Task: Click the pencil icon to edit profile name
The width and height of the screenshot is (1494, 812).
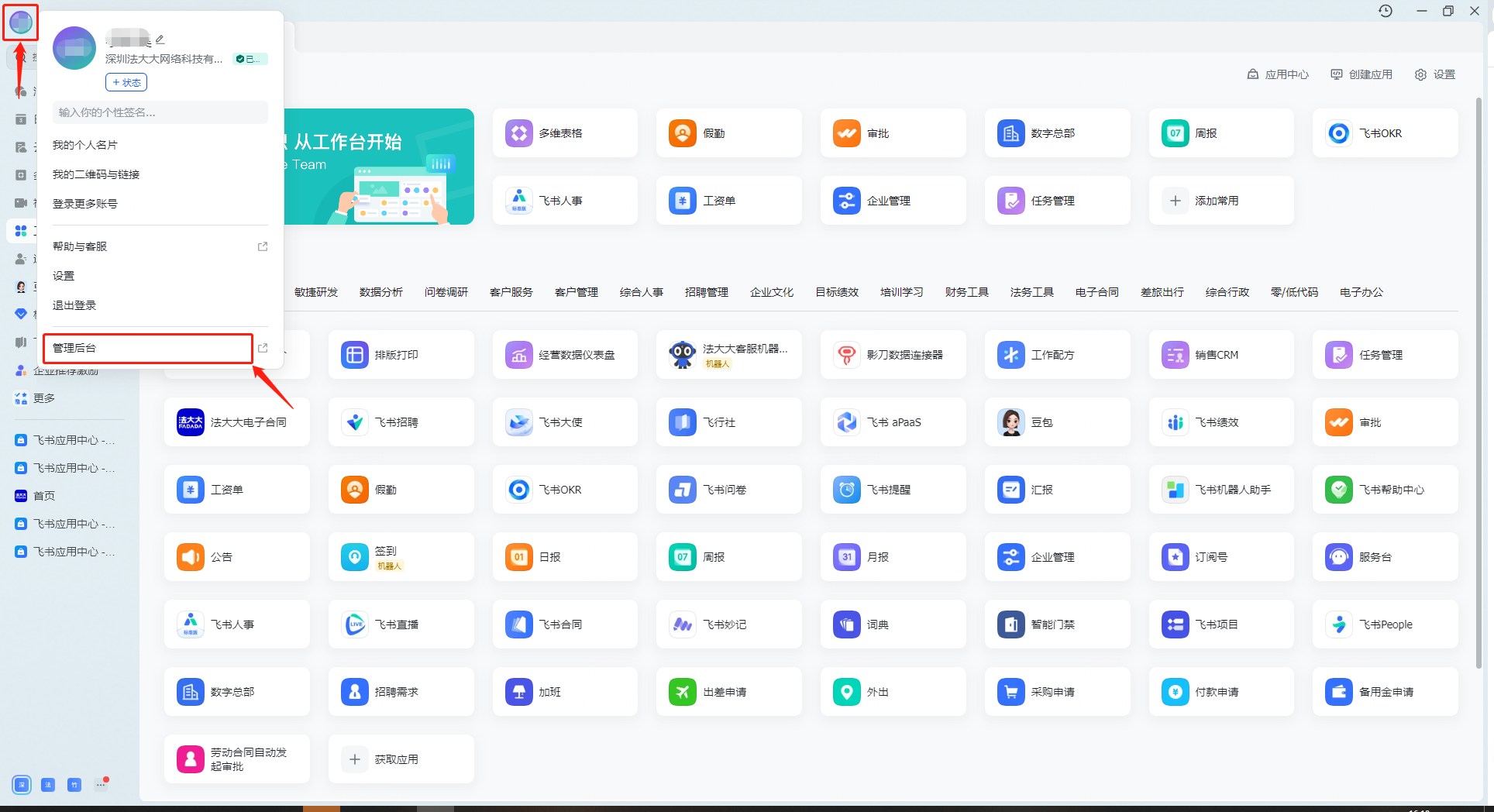Action: coord(160,39)
